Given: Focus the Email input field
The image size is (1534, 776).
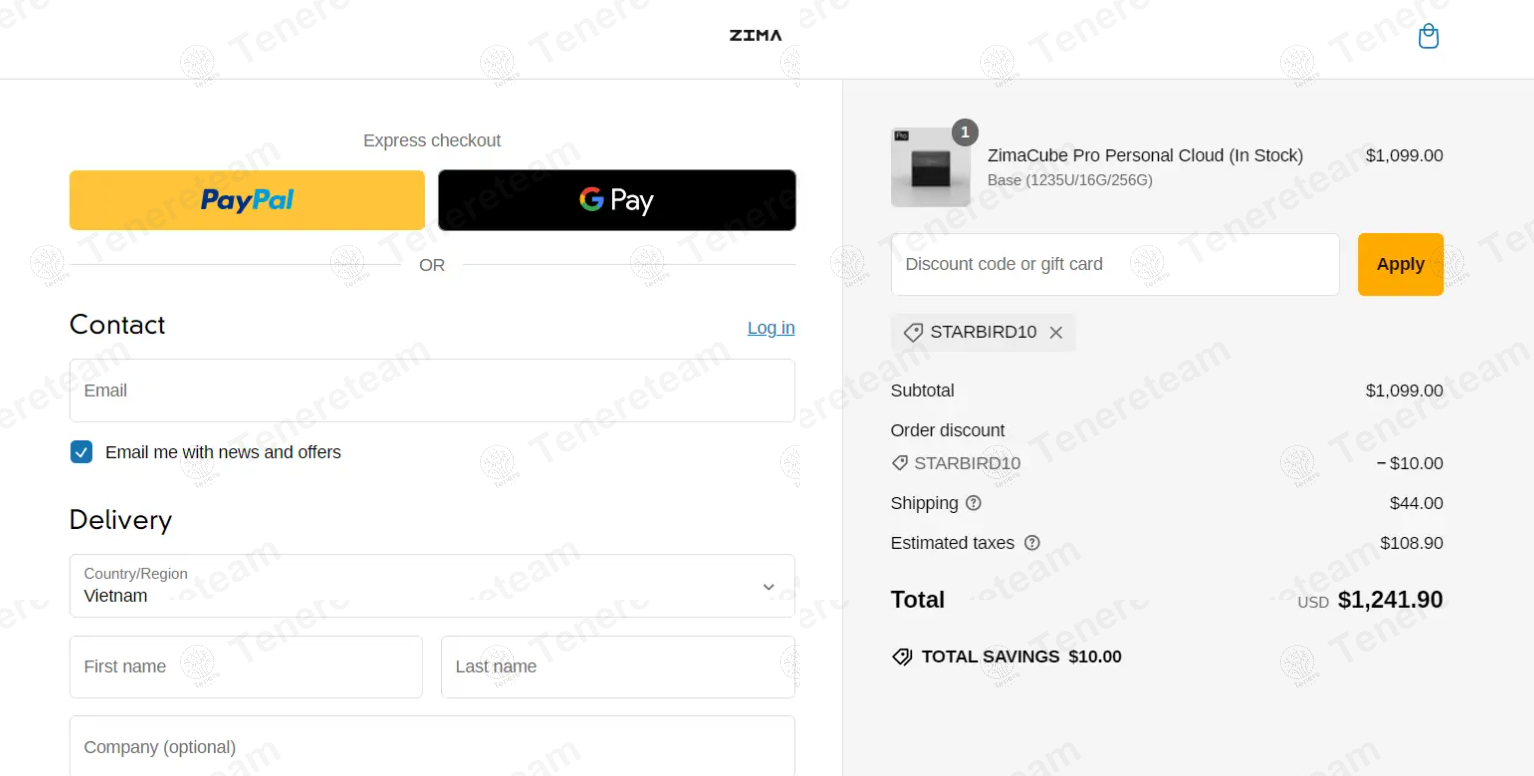Looking at the screenshot, I should (432, 391).
